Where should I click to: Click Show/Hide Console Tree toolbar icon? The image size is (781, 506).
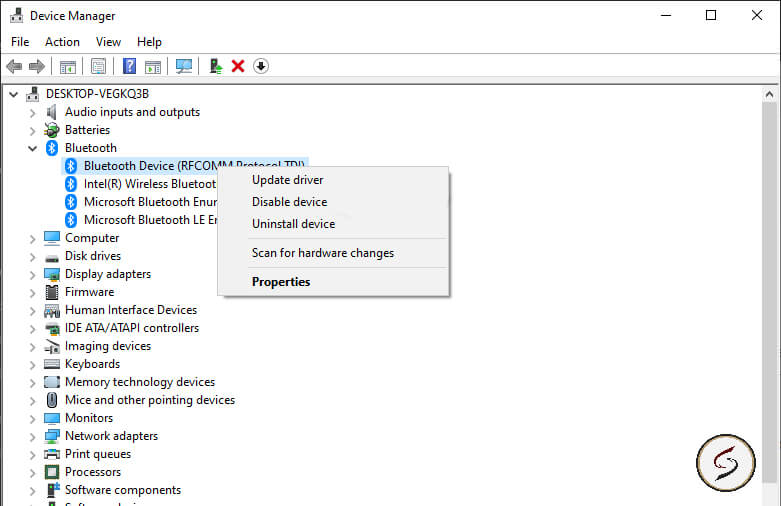pos(68,66)
